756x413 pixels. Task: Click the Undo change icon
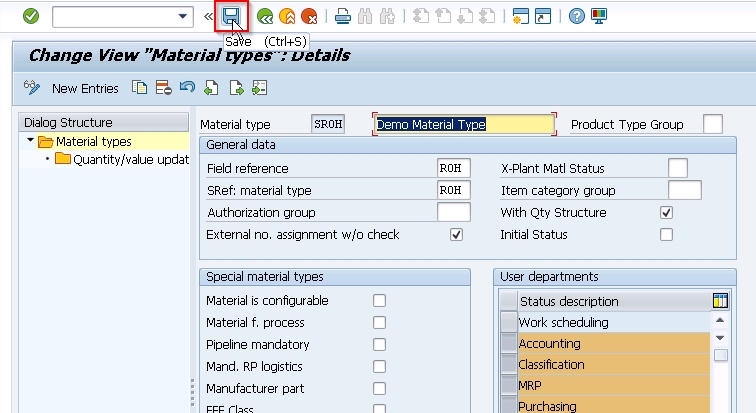[186, 88]
